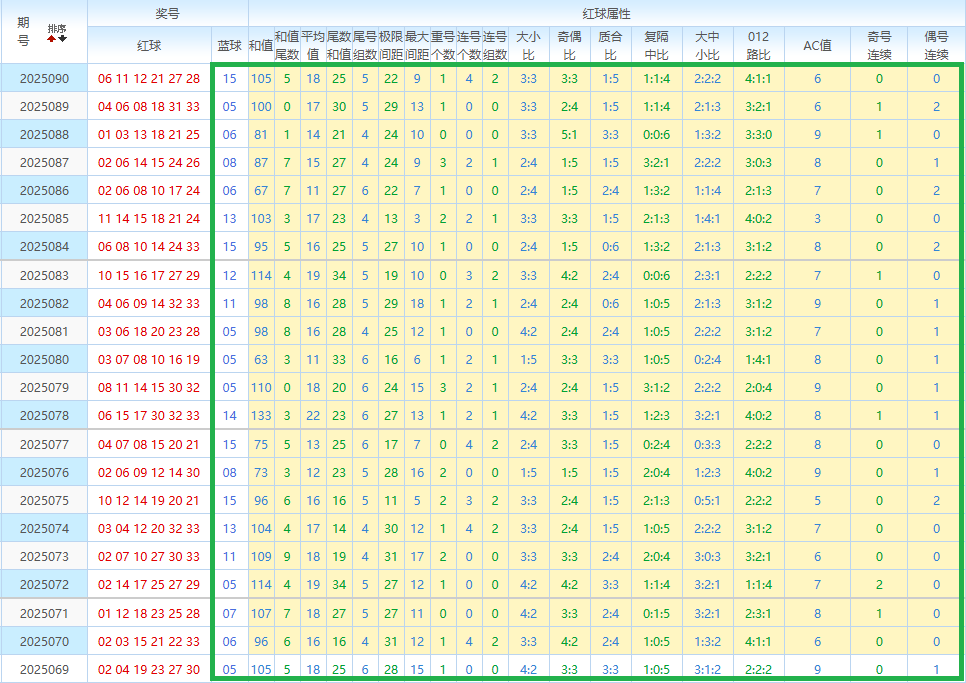
Task: Click red balls 08 11 14 15 30 32
Action: pos(149,387)
